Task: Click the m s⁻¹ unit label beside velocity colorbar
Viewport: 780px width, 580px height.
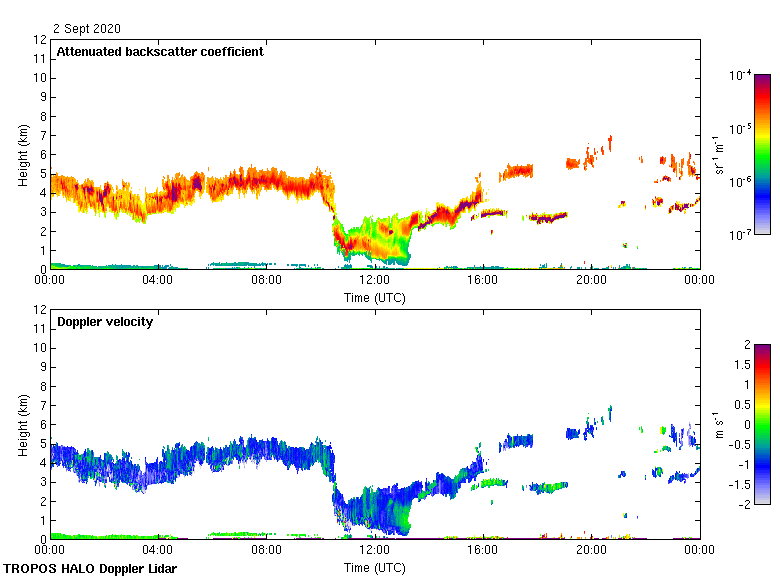Action: click(x=717, y=424)
